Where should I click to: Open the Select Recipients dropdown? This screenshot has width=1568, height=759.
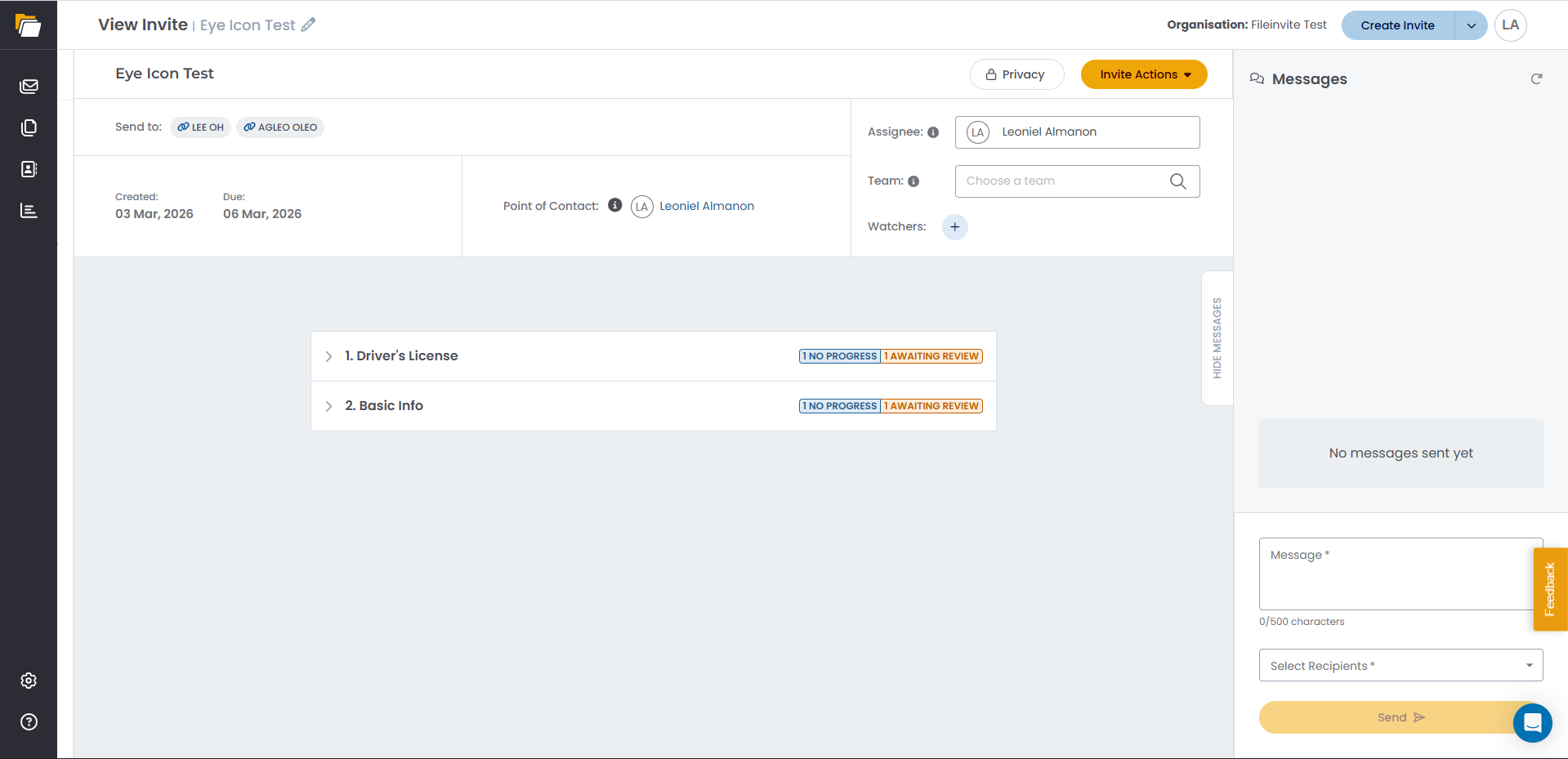[1400, 665]
